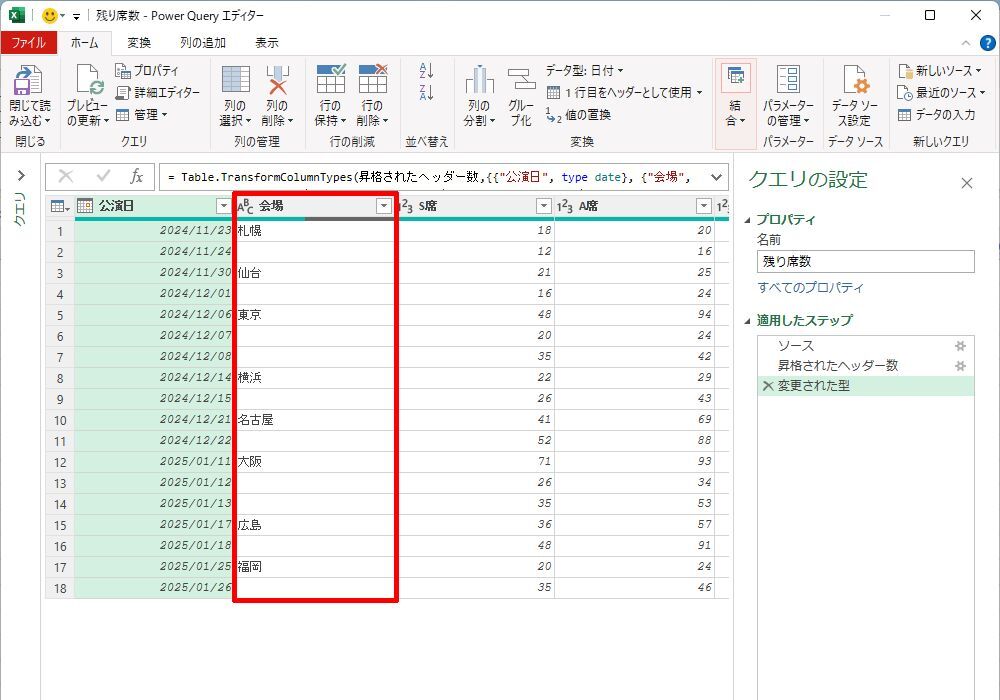This screenshot has height=700, width=1000.
Task: Open the Data Source Settings (データソース設定) icon
Action: point(853,82)
